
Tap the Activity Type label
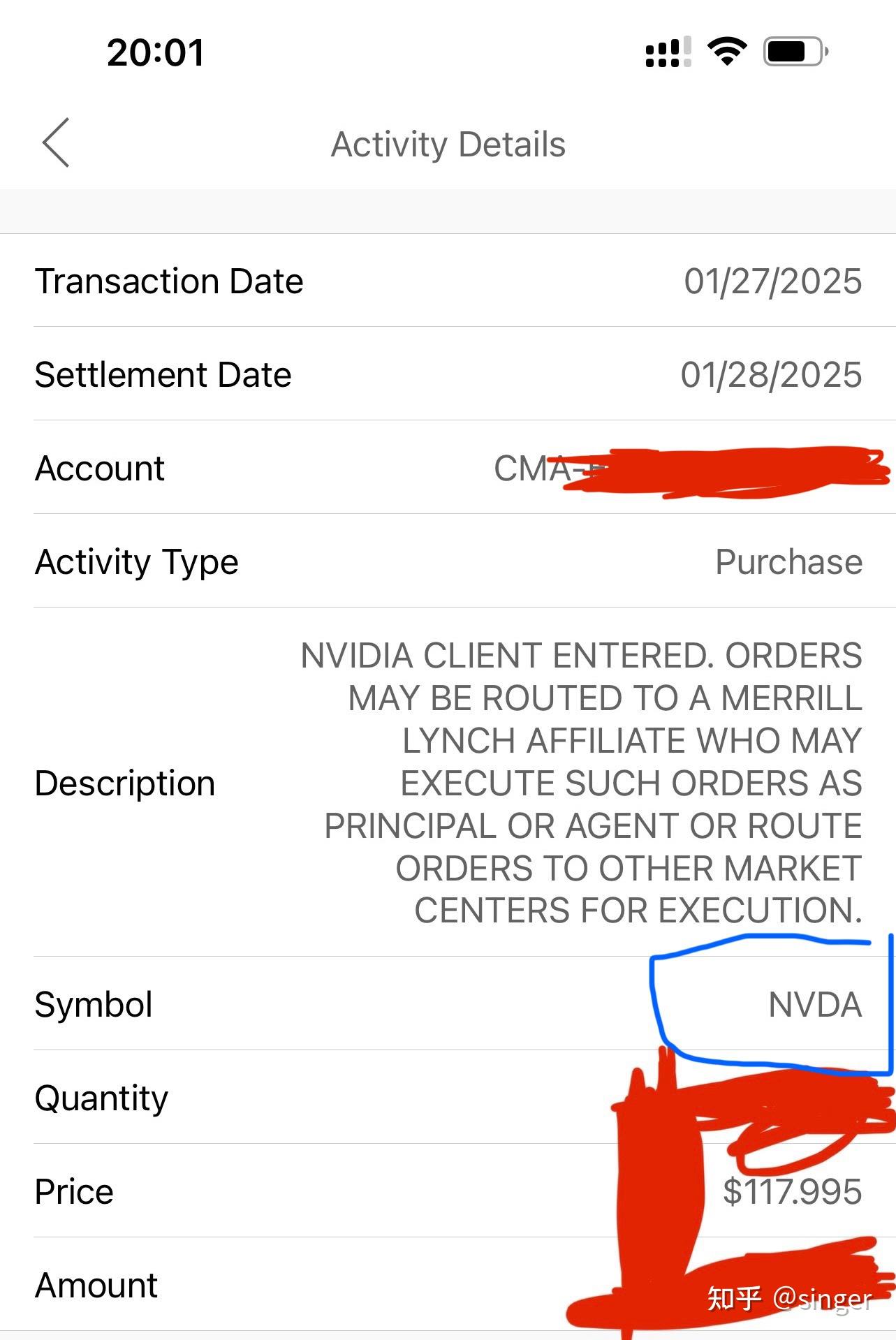[x=137, y=562]
